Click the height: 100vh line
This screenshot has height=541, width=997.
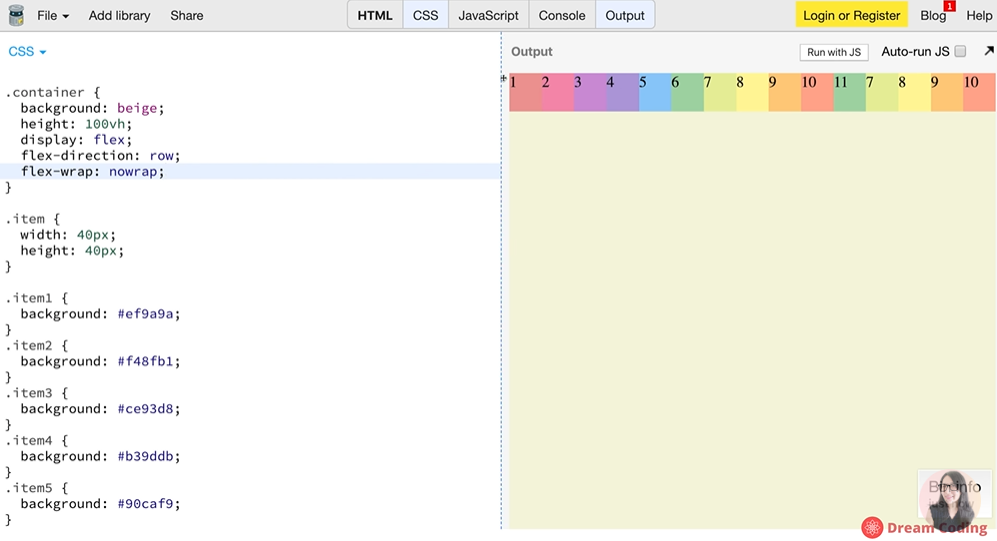coord(76,124)
